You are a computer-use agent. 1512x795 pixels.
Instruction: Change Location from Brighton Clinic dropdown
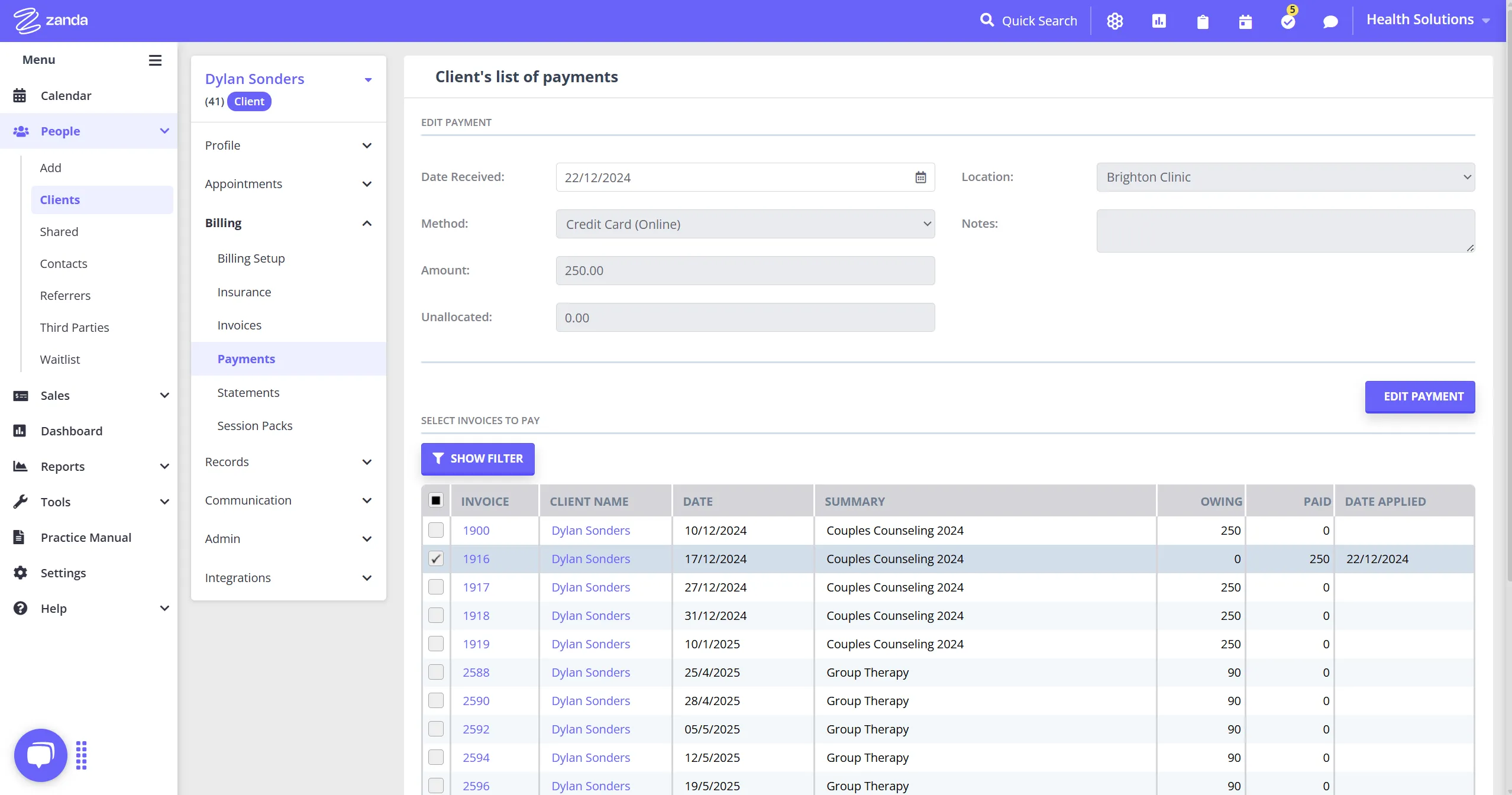tap(1284, 177)
